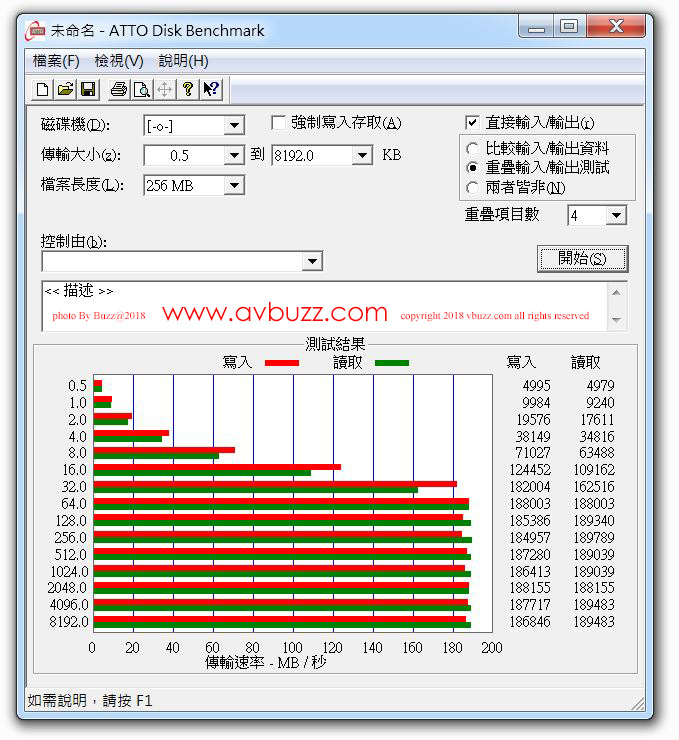Enable the 強制寫入存取 checkbox
The width and height of the screenshot is (679, 740).
(279, 123)
